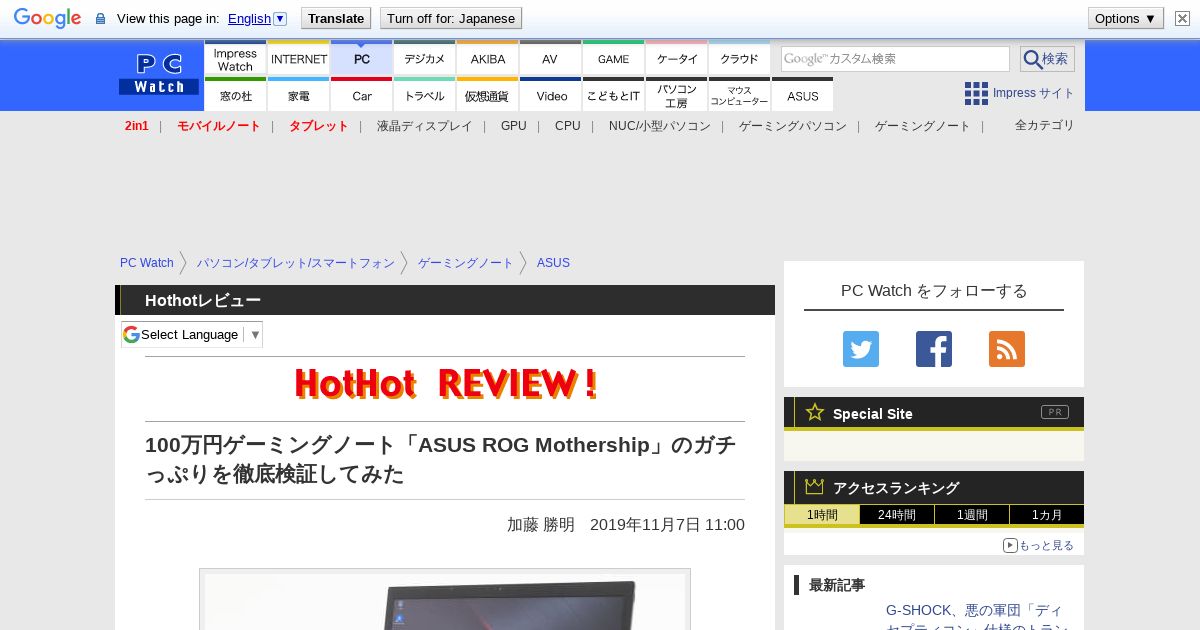Open the デジカメ navigation tab
The image size is (1200, 630).
[x=425, y=59]
